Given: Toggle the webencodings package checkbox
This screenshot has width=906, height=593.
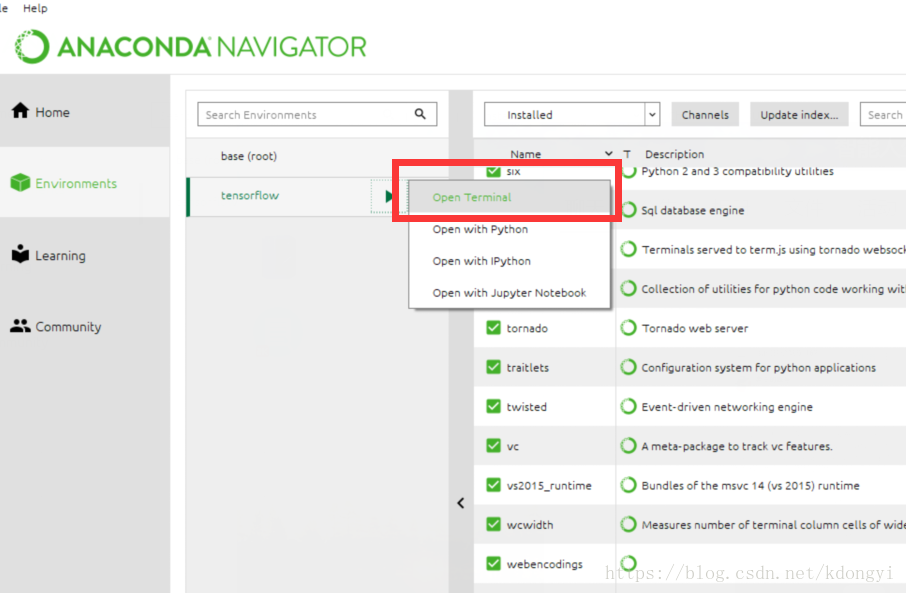Looking at the screenshot, I should click(x=493, y=564).
